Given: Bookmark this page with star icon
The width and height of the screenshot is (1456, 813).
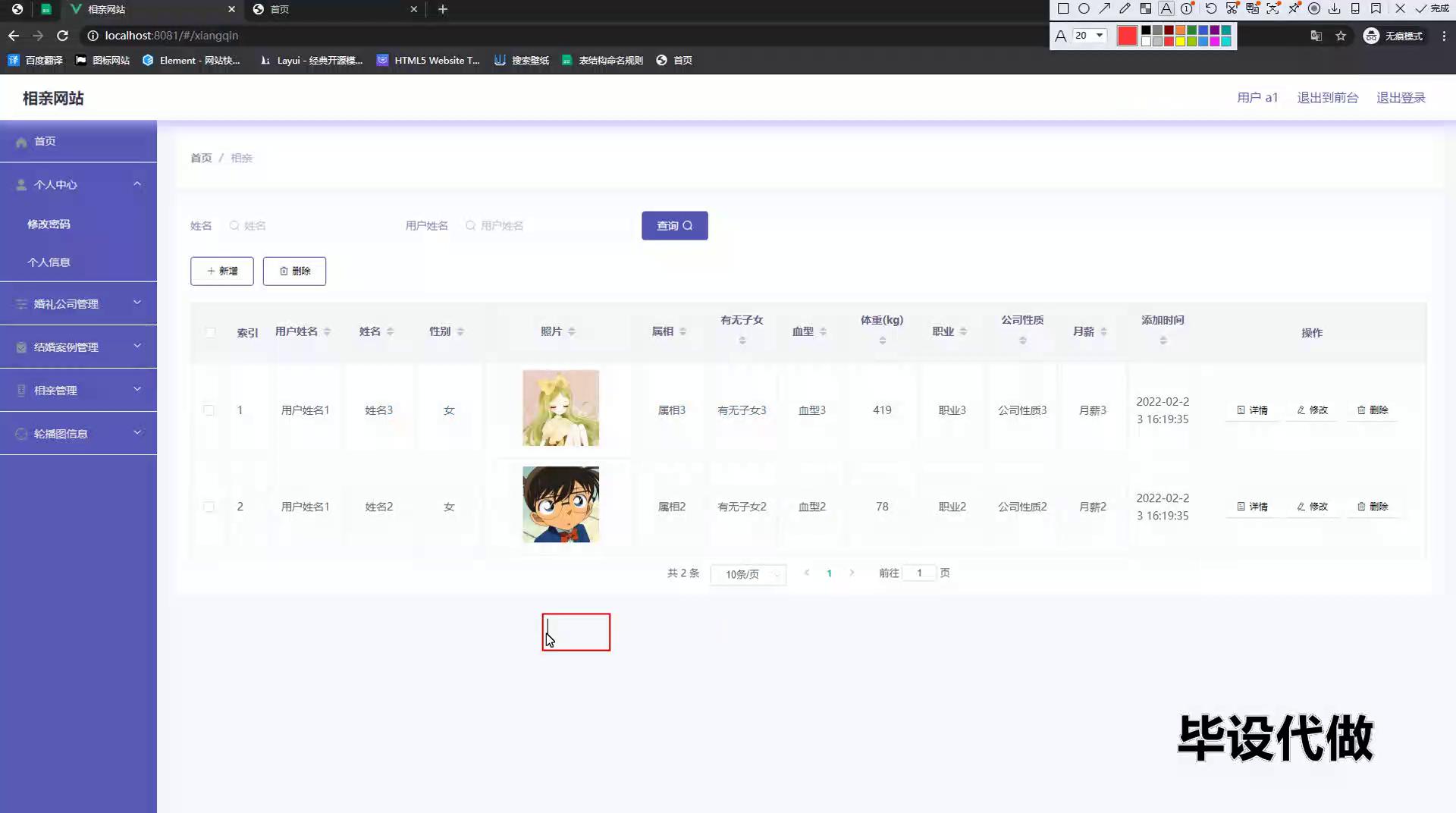Looking at the screenshot, I should (1341, 36).
